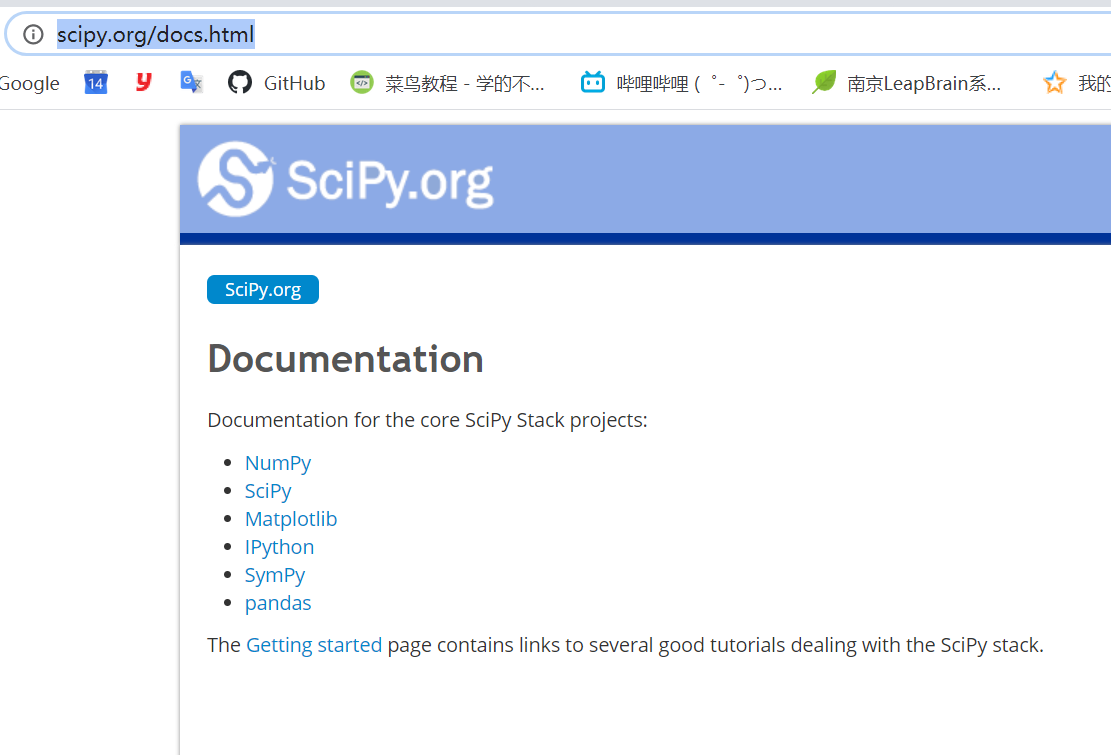Click the 菜鸟教程 bookmark icon

coord(362,83)
